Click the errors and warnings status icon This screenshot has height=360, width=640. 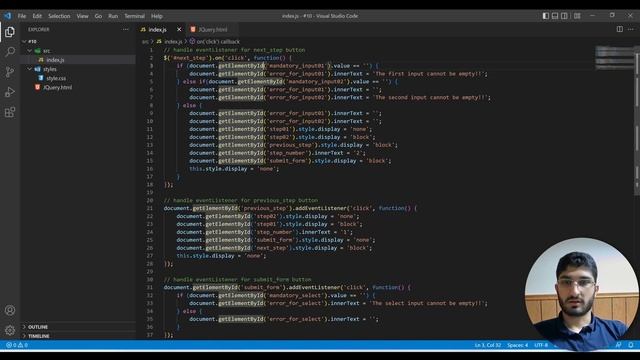[17, 345]
